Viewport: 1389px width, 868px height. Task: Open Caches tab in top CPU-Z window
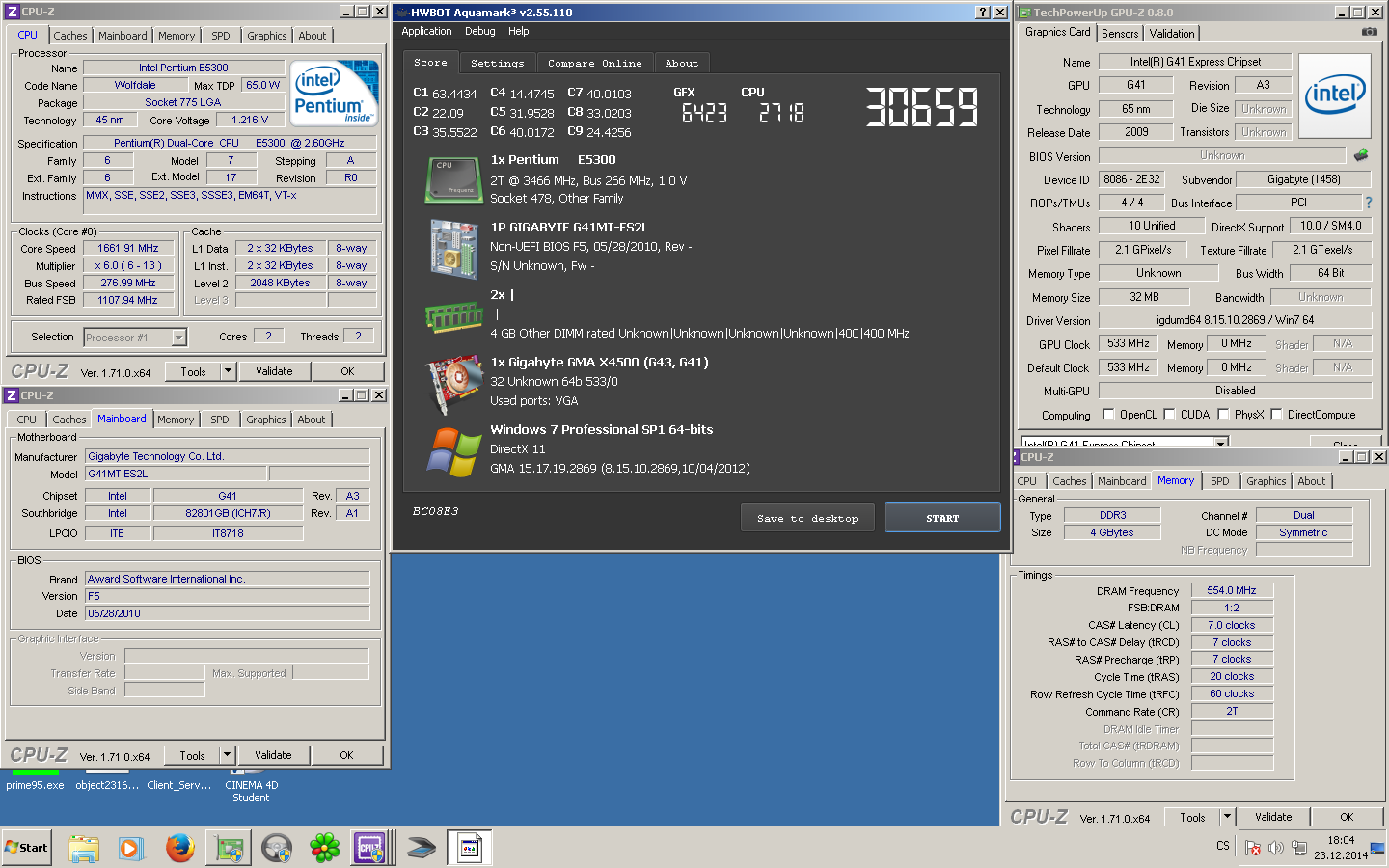point(70,36)
